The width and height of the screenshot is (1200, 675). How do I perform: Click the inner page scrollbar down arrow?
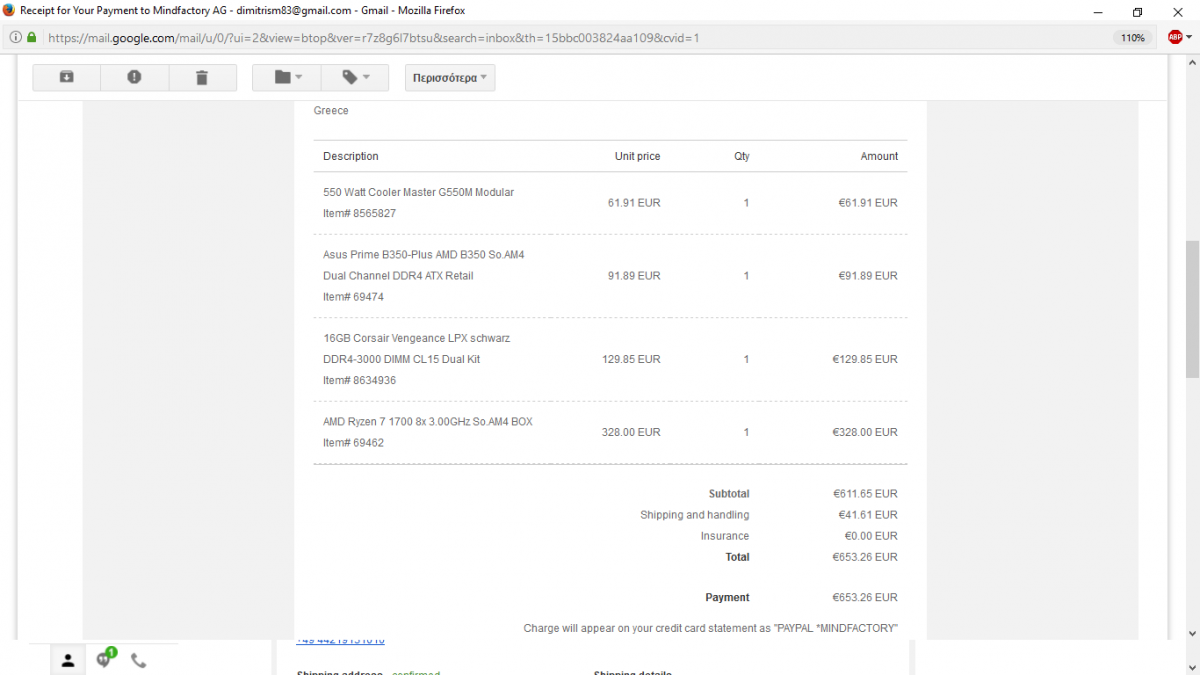pos(1192,633)
